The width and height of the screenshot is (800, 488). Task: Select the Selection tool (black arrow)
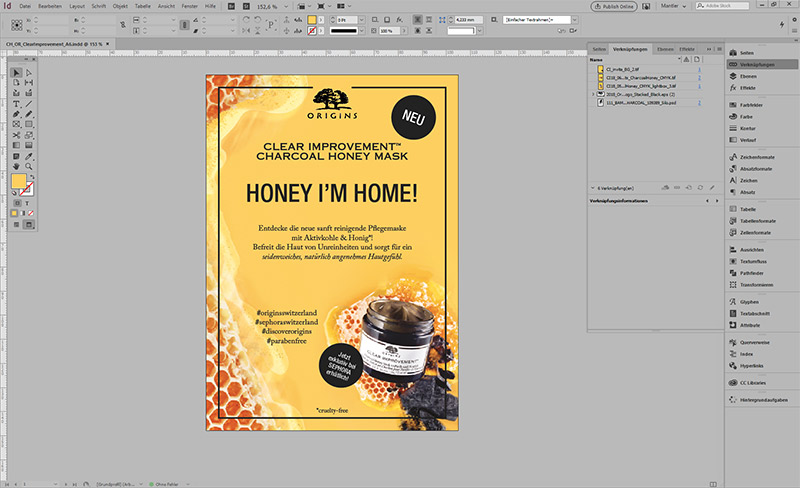[x=16, y=72]
